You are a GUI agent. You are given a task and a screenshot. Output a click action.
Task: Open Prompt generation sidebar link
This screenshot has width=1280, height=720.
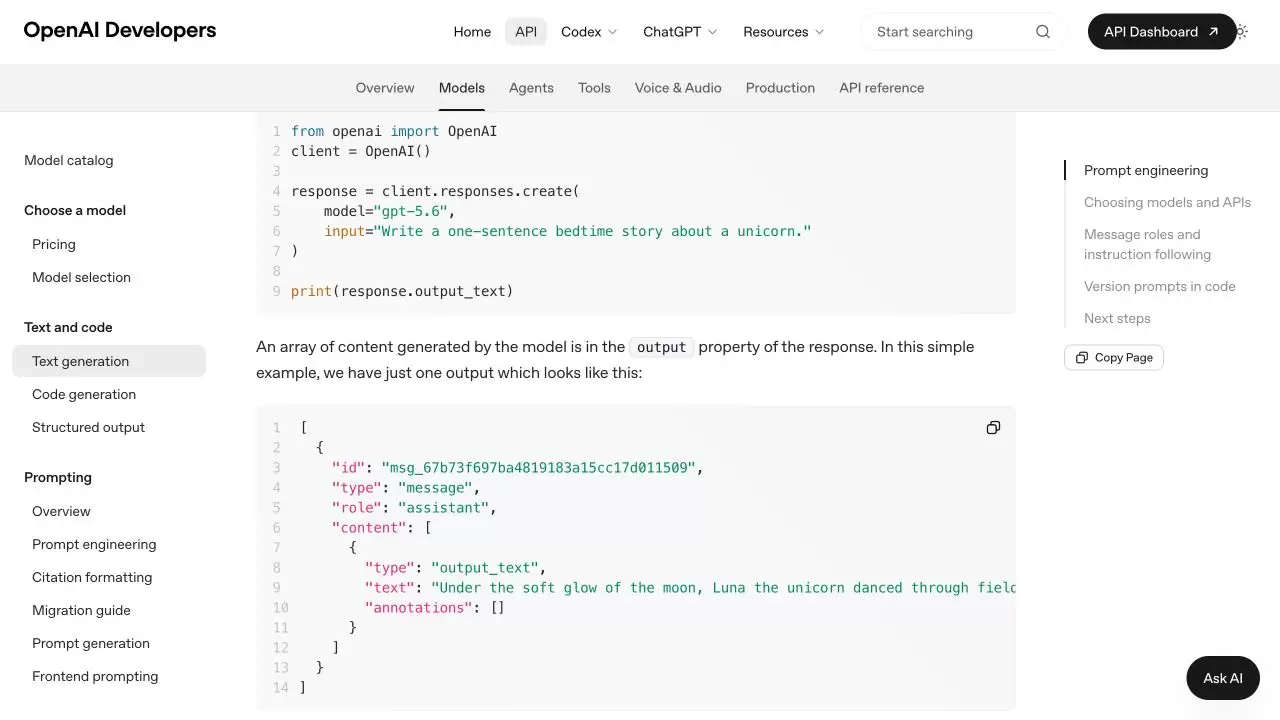click(x=91, y=643)
